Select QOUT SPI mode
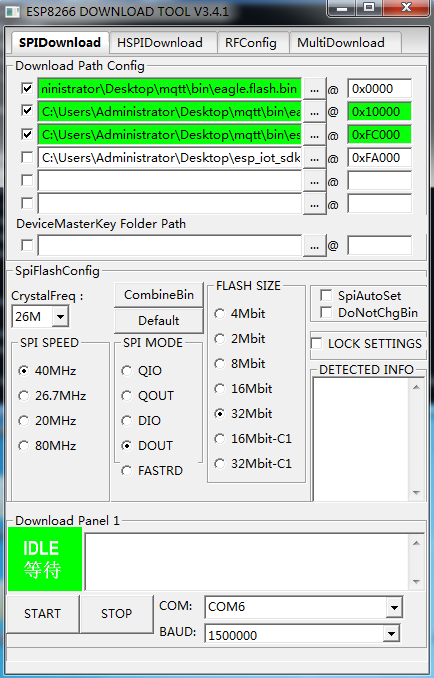The image size is (434, 678). [148, 396]
